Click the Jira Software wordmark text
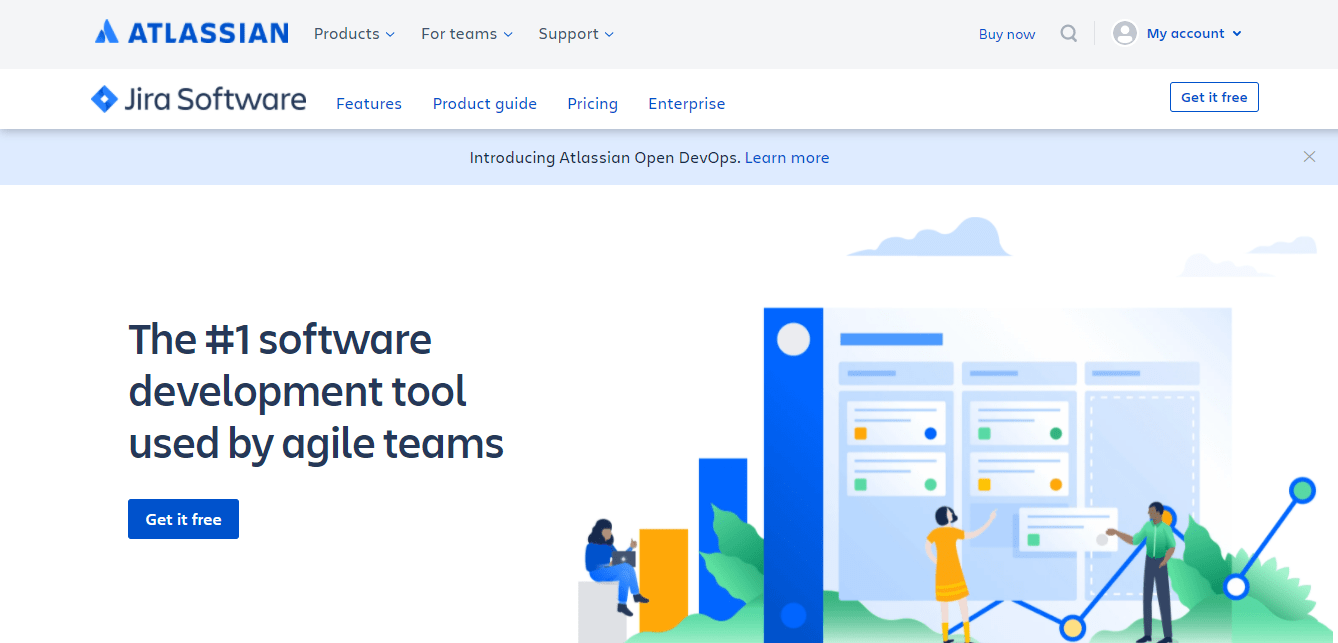This screenshot has height=643, width=1338. click(x=215, y=99)
